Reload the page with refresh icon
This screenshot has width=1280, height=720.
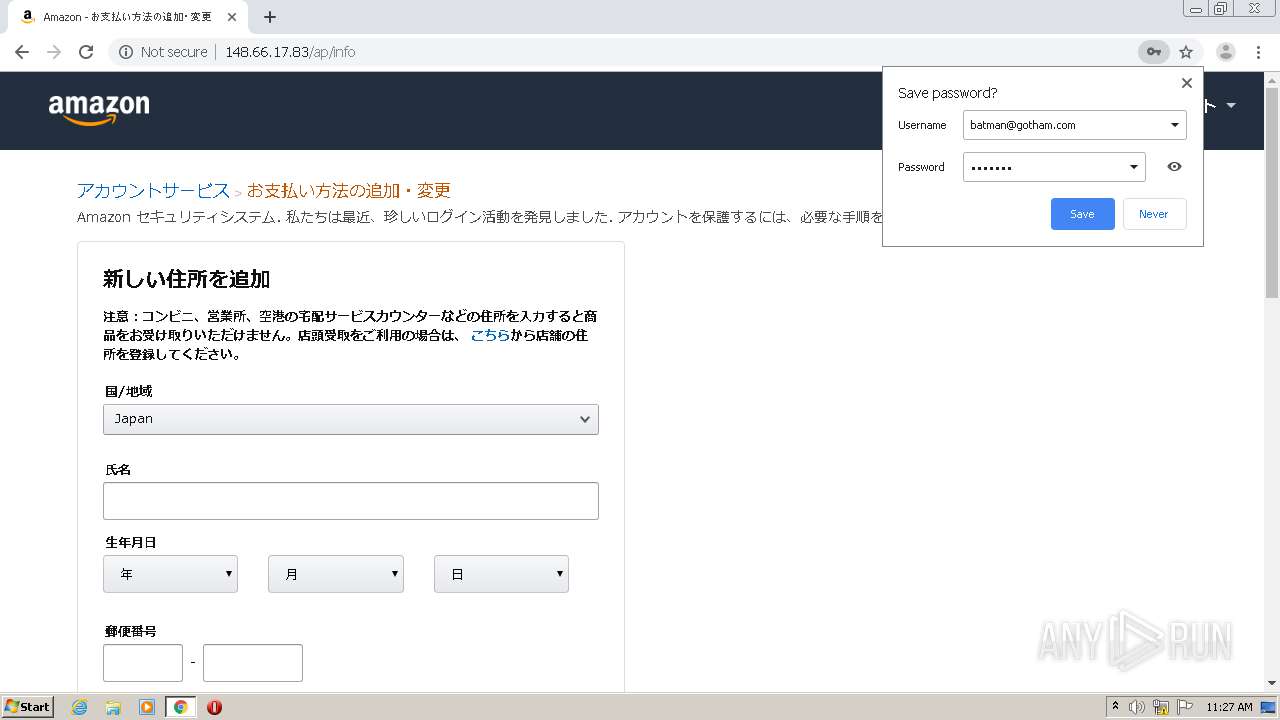pyautogui.click(x=86, y=52)
